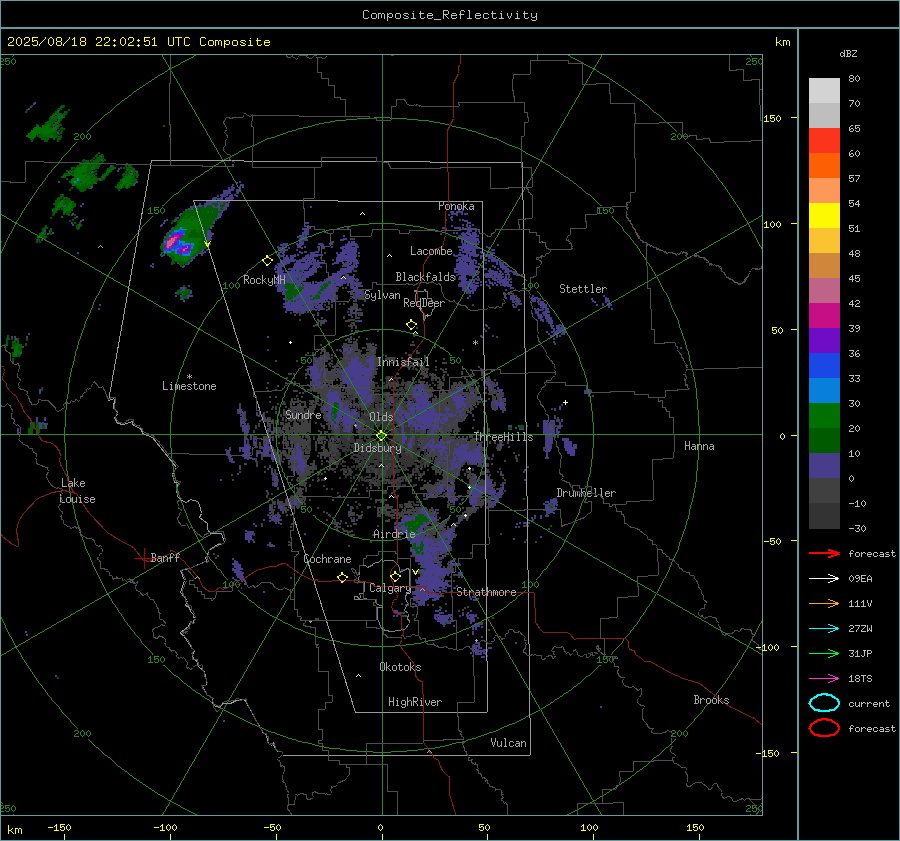The height and width of the screenshot is (841, 900).
Task: Click the radar center marker at Didsbury
Action: click(382, 436)
